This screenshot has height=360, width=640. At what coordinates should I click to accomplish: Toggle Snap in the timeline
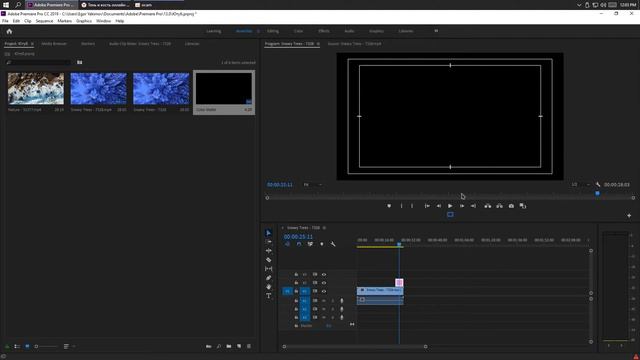coord(299,244)
